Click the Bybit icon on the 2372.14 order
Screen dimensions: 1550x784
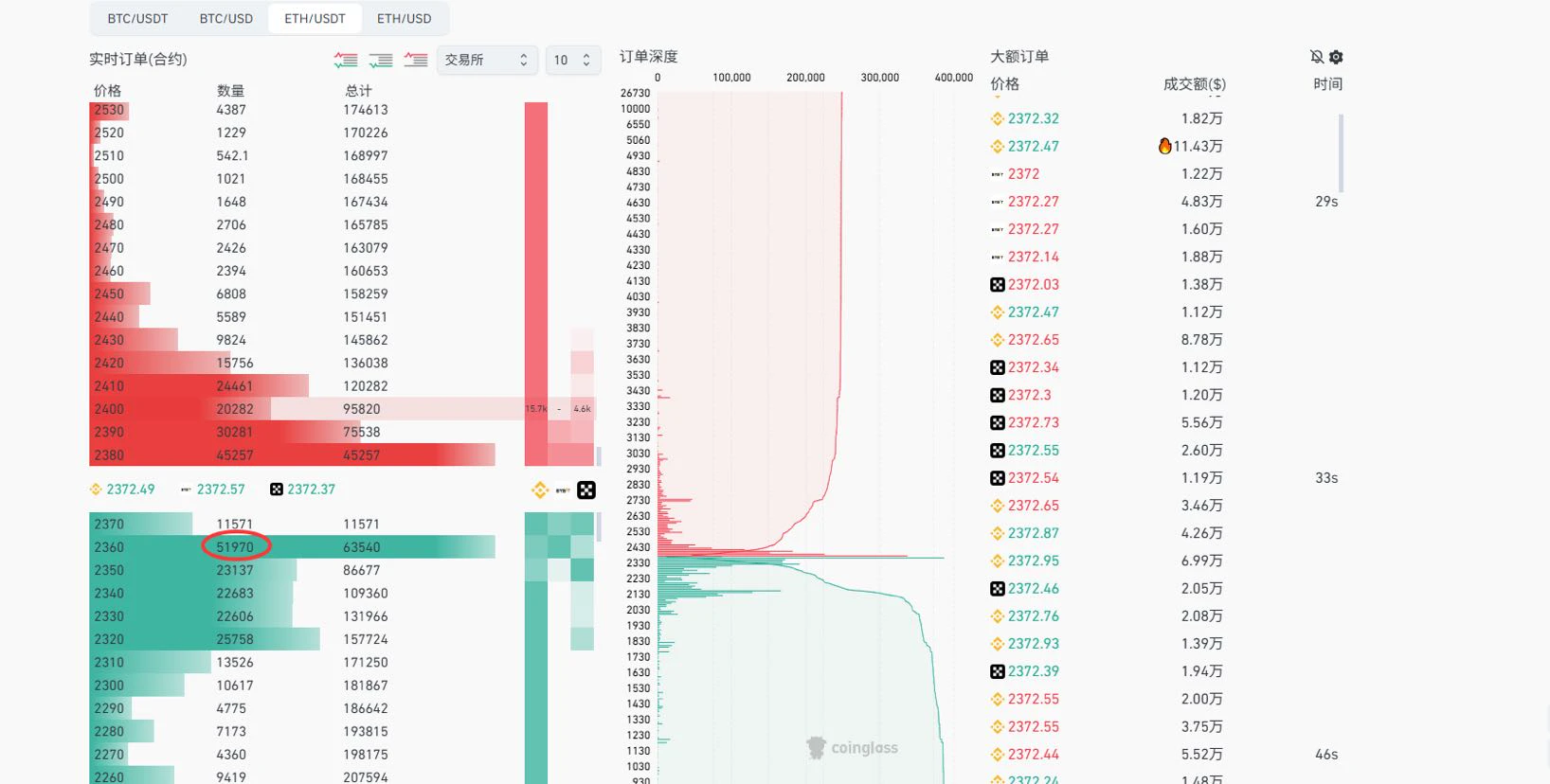(998, 257)
